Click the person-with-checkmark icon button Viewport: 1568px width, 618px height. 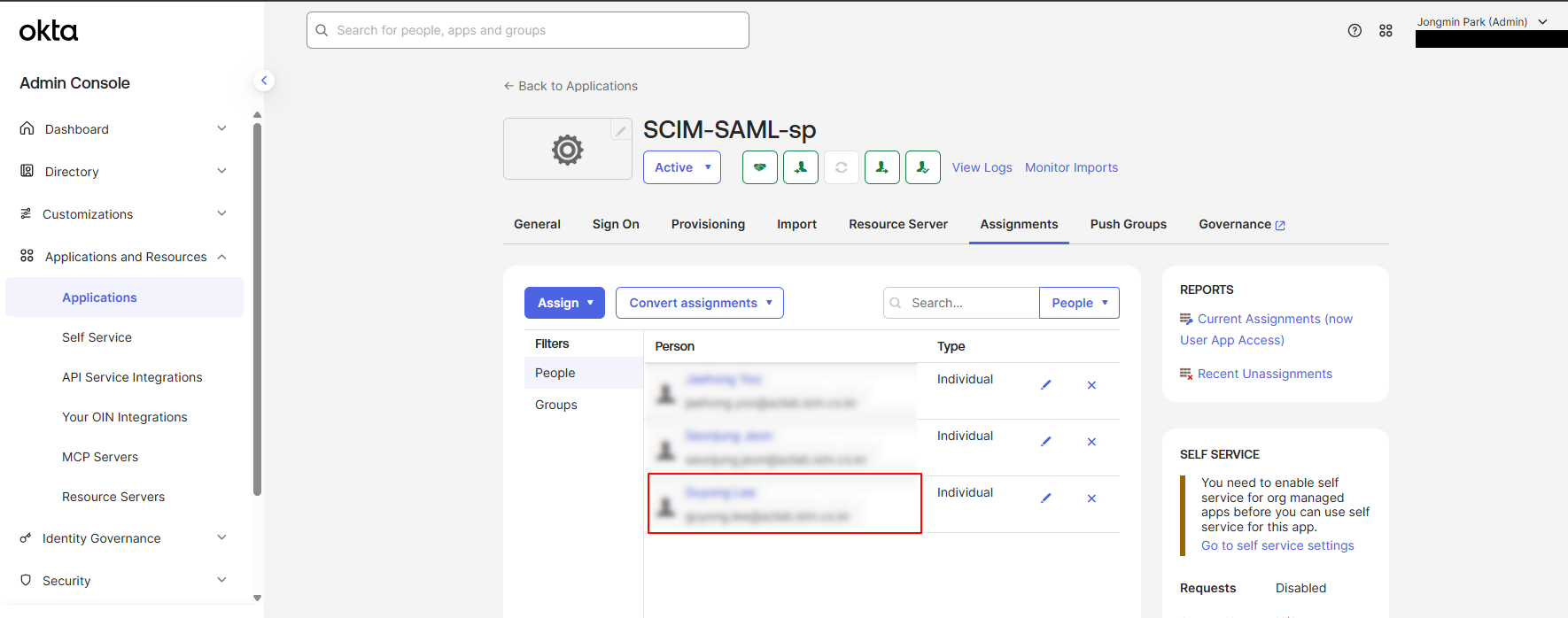[923, 167]
